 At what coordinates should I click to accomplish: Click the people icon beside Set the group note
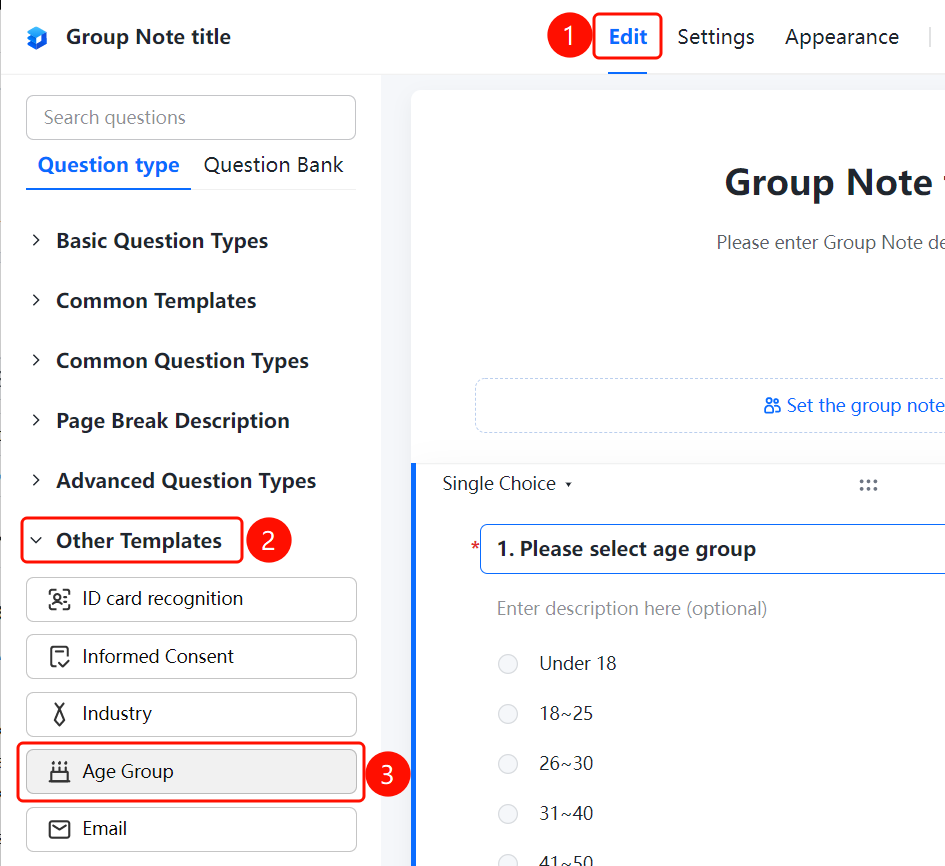(x=771, y=406)
